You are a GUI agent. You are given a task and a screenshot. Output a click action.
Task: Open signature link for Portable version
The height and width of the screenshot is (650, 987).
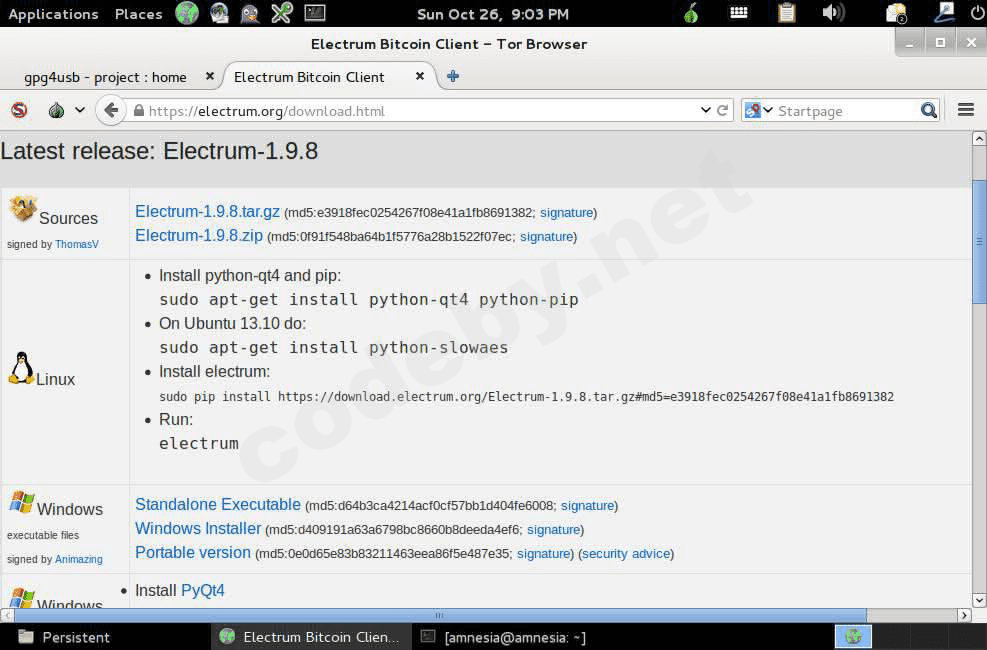tap(543, 554)
